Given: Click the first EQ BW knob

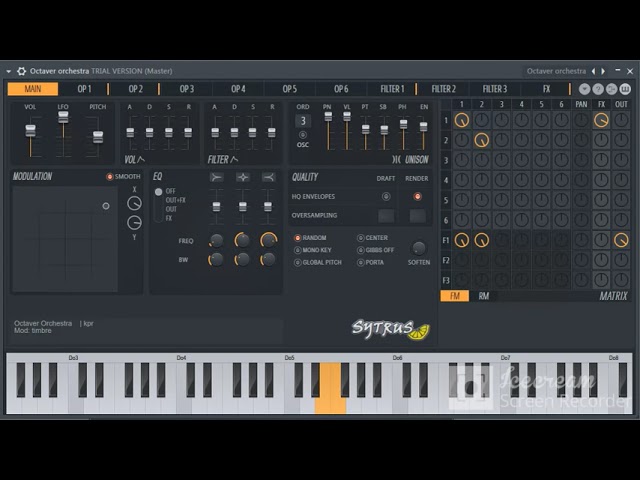Looking at the screenshot, I should pos(216,259).
